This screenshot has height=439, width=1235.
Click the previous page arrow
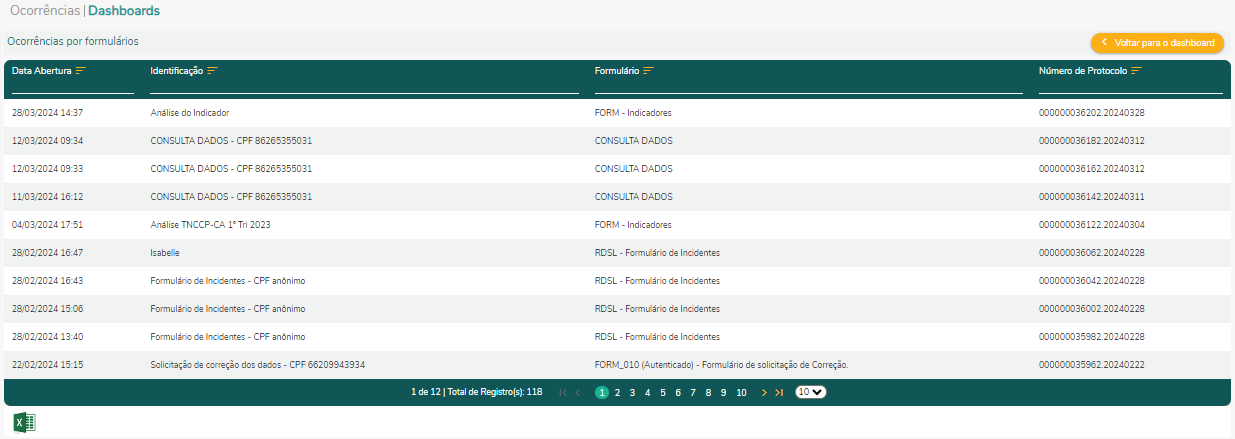click(x=578, y=393)
